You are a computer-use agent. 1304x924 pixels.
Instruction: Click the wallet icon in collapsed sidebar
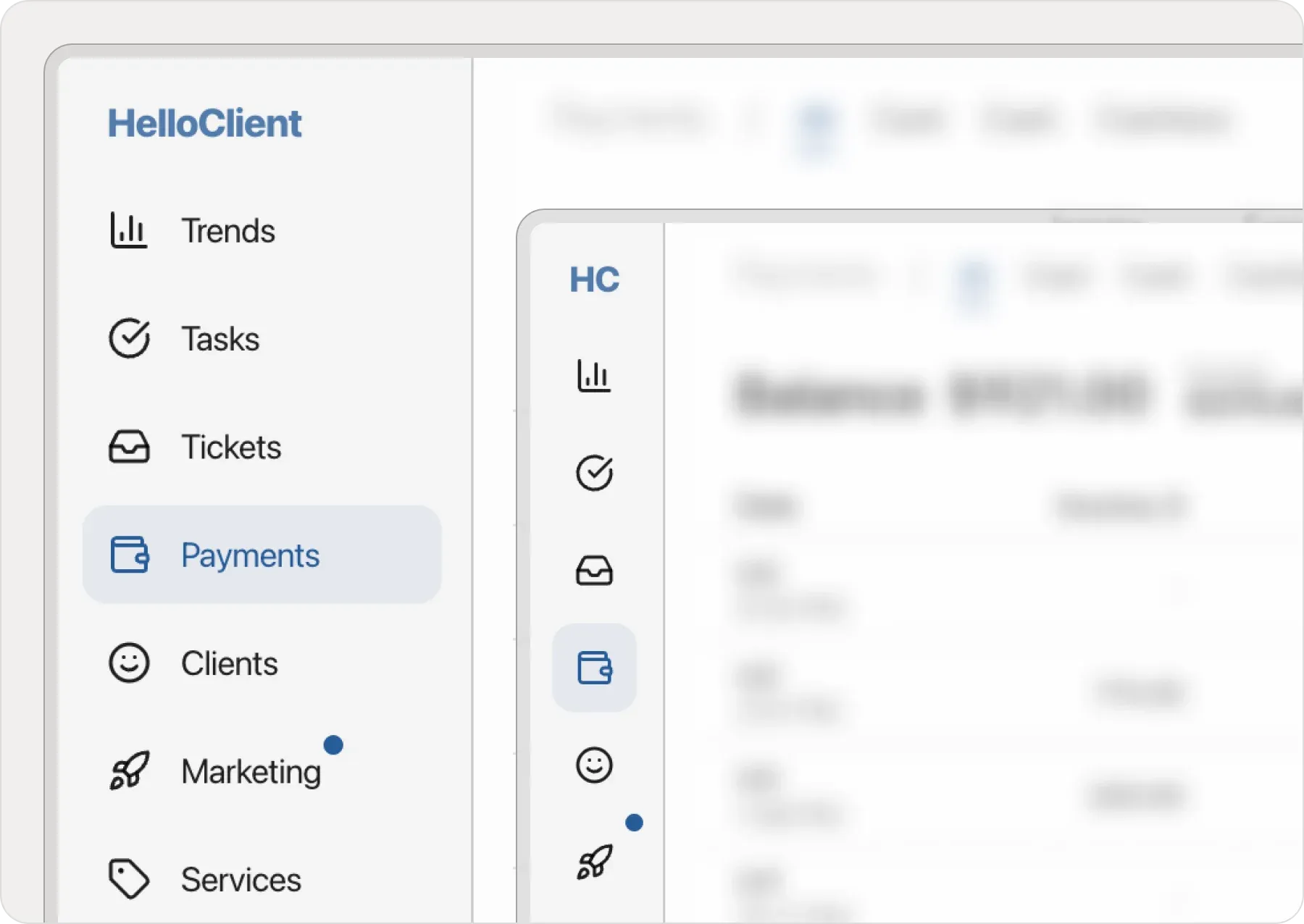(x=594, y=668)
